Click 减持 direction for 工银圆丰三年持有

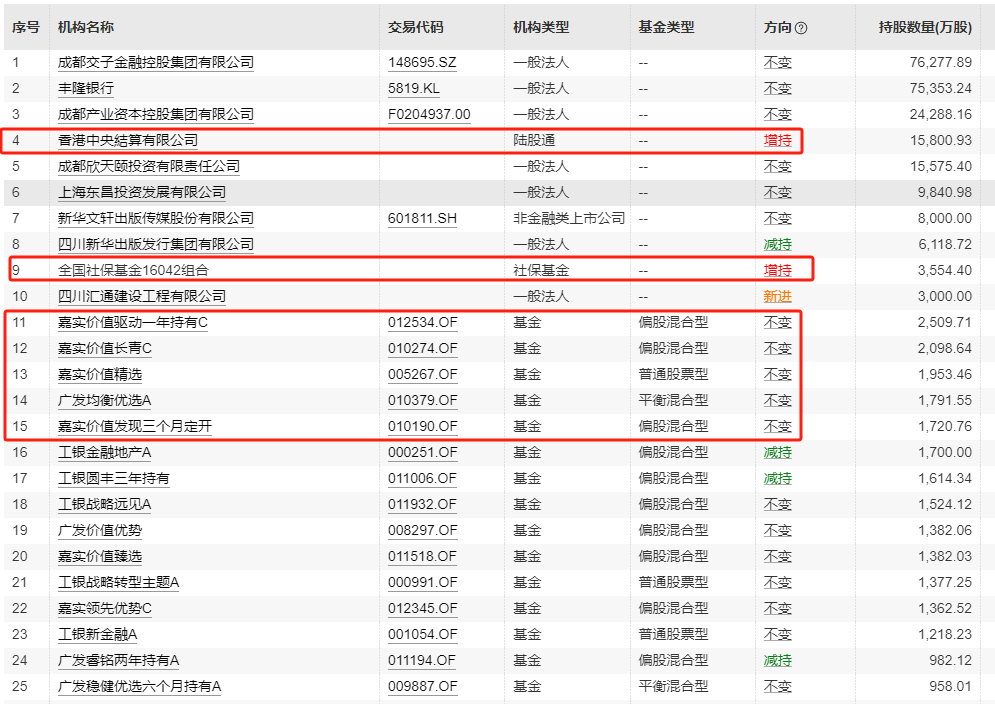tap(777, 479)
